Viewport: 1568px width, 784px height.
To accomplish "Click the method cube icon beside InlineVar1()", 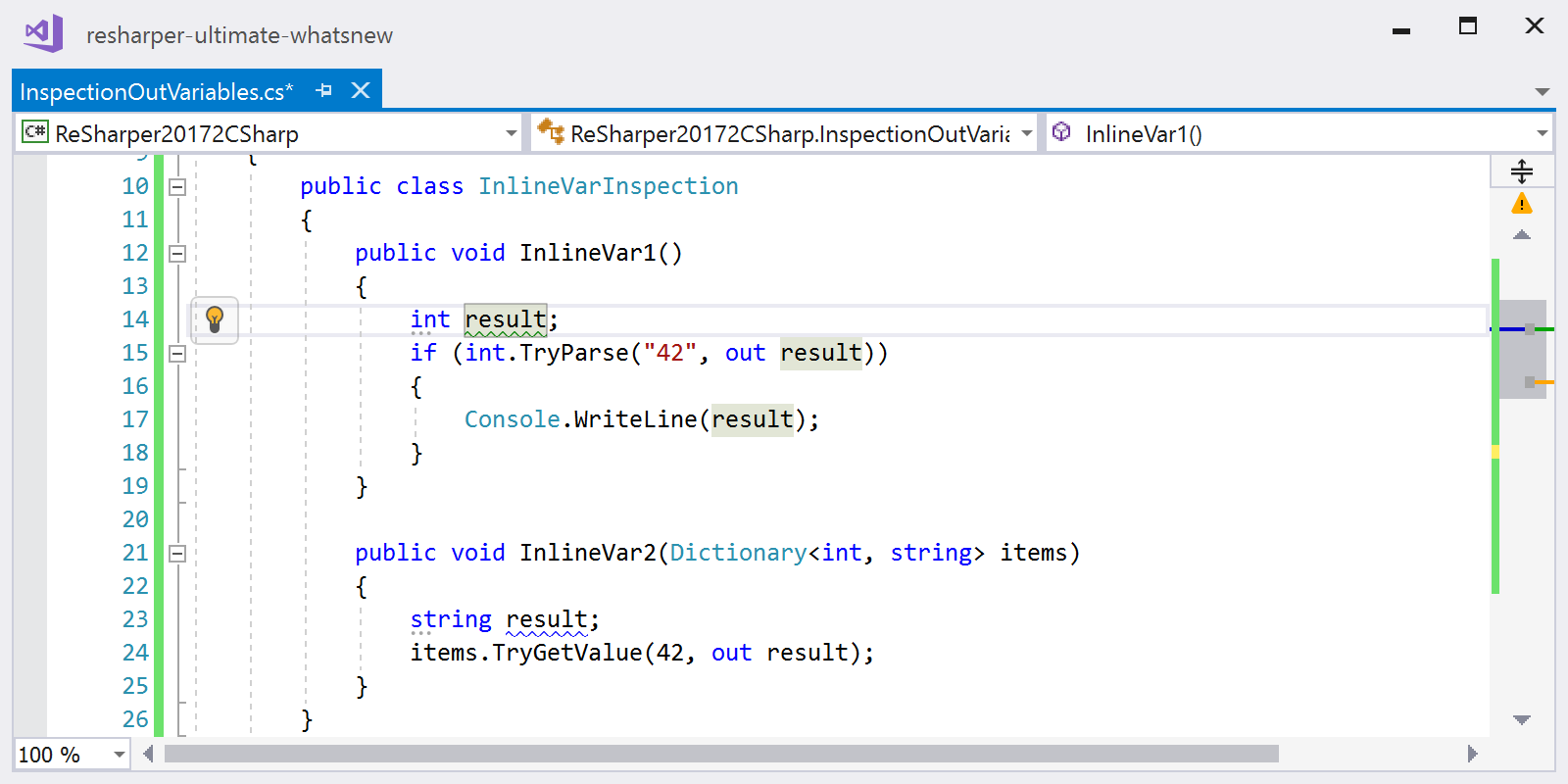I will (x=1061, y=131).
